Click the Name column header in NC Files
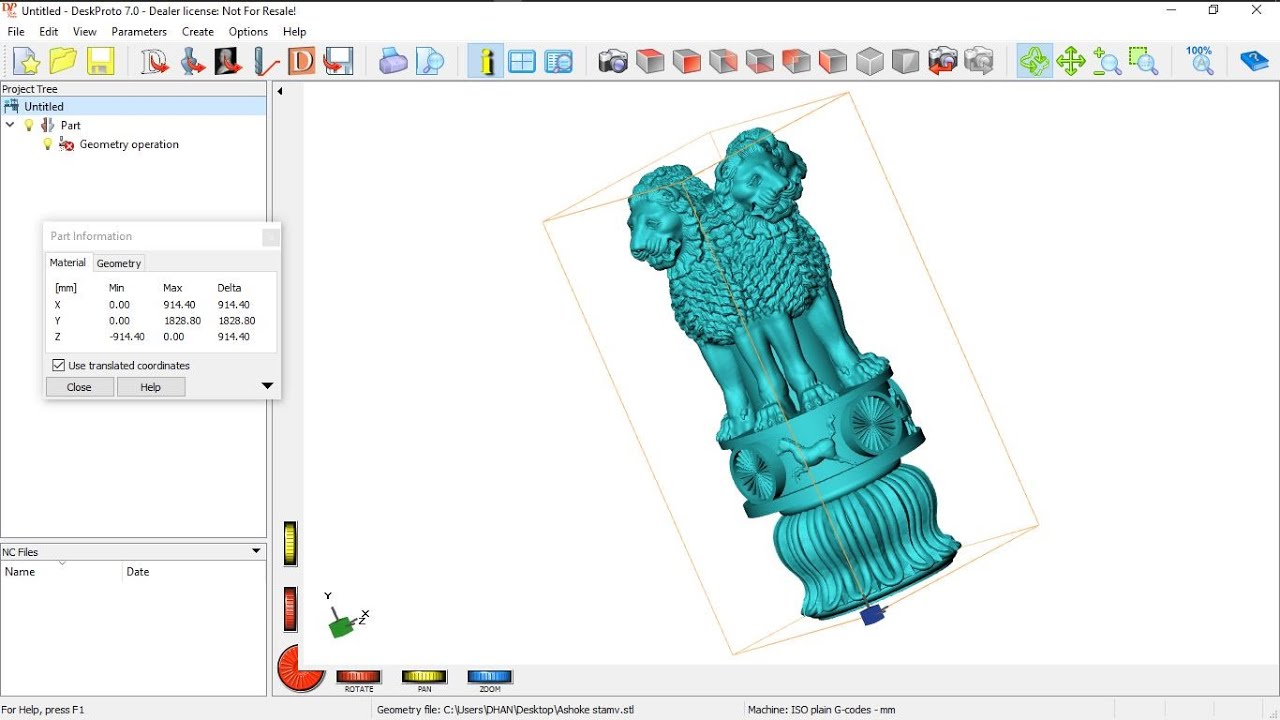 point(61,572)
